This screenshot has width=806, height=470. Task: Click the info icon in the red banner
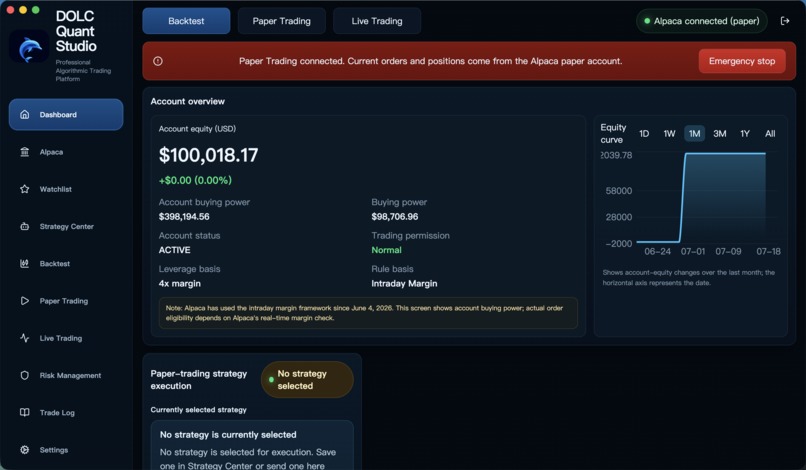point(158,61)
